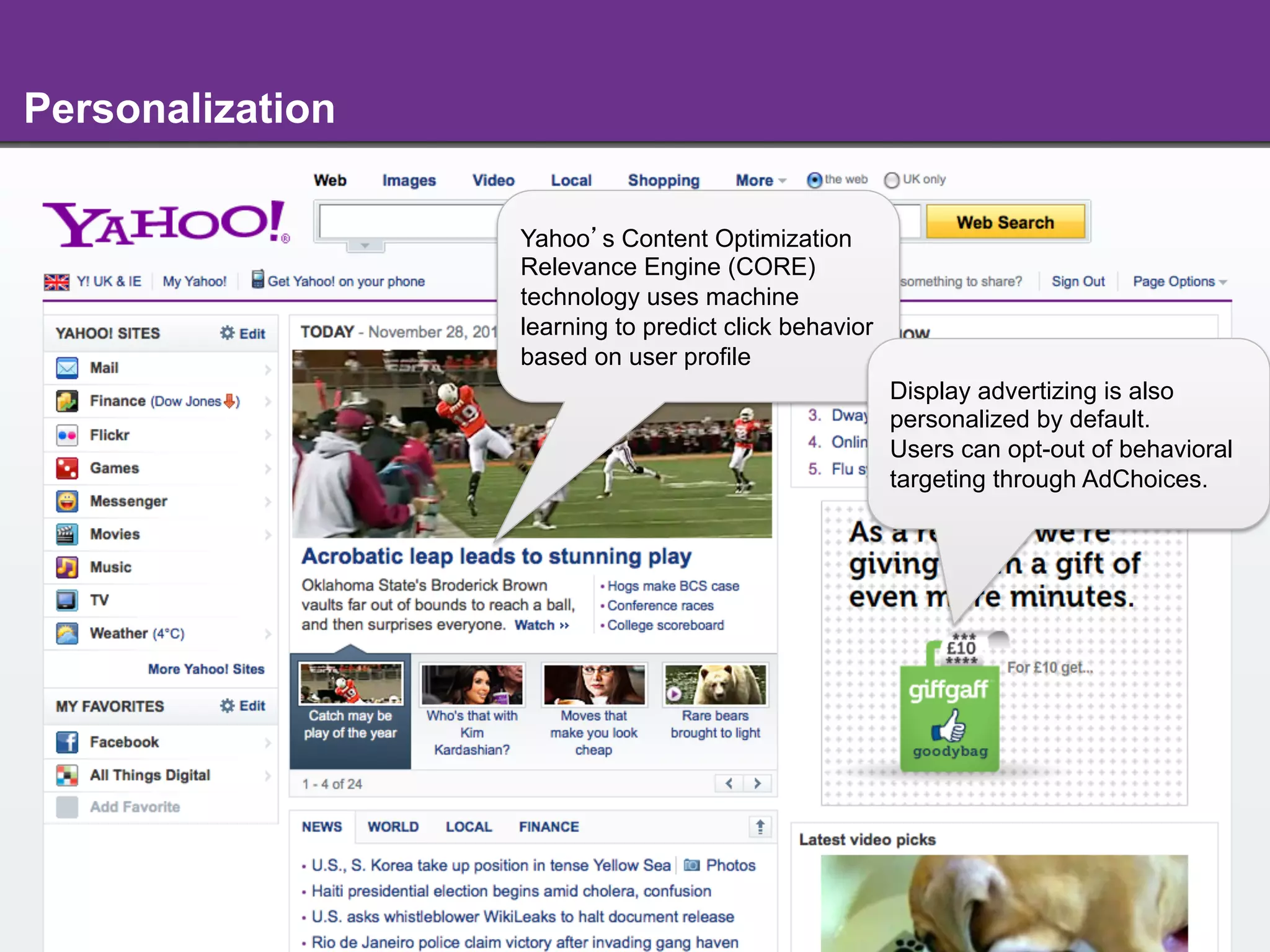
Task: Click the Movies clapperboard icon
Action: point(67,534)
